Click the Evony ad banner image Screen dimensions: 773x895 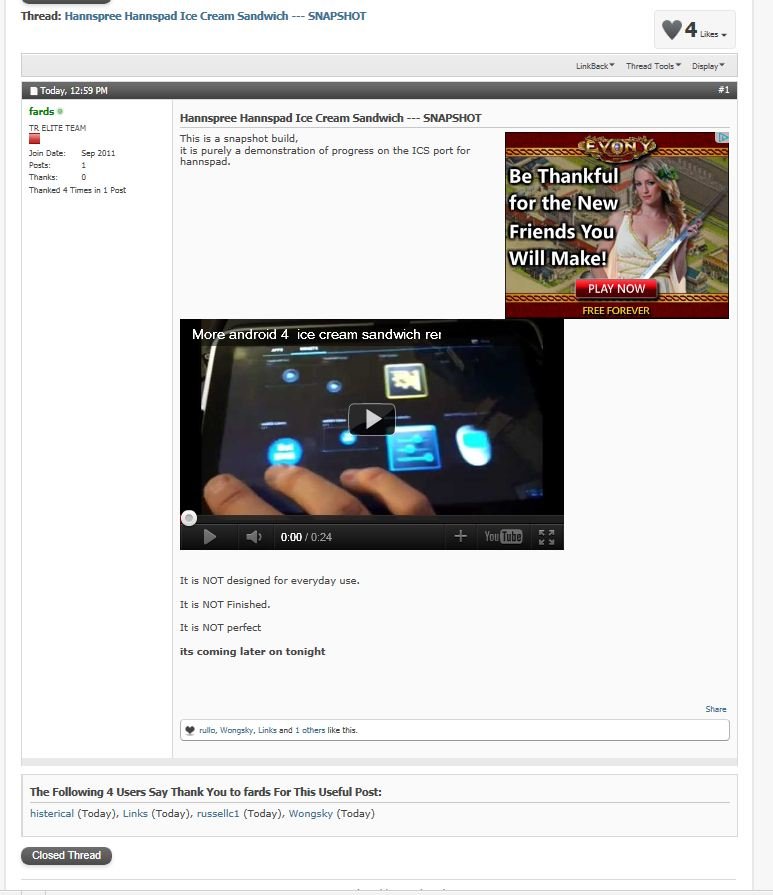[x=617, y=225]
